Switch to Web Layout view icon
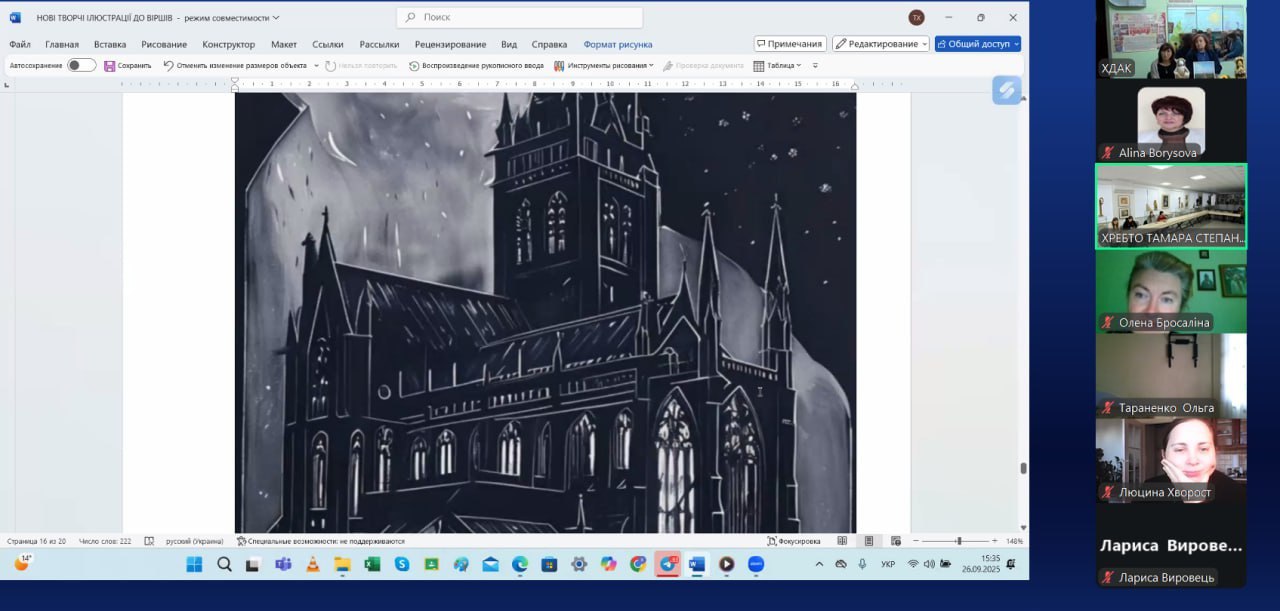Screen dimensions: 1280x611 point(895,541)
